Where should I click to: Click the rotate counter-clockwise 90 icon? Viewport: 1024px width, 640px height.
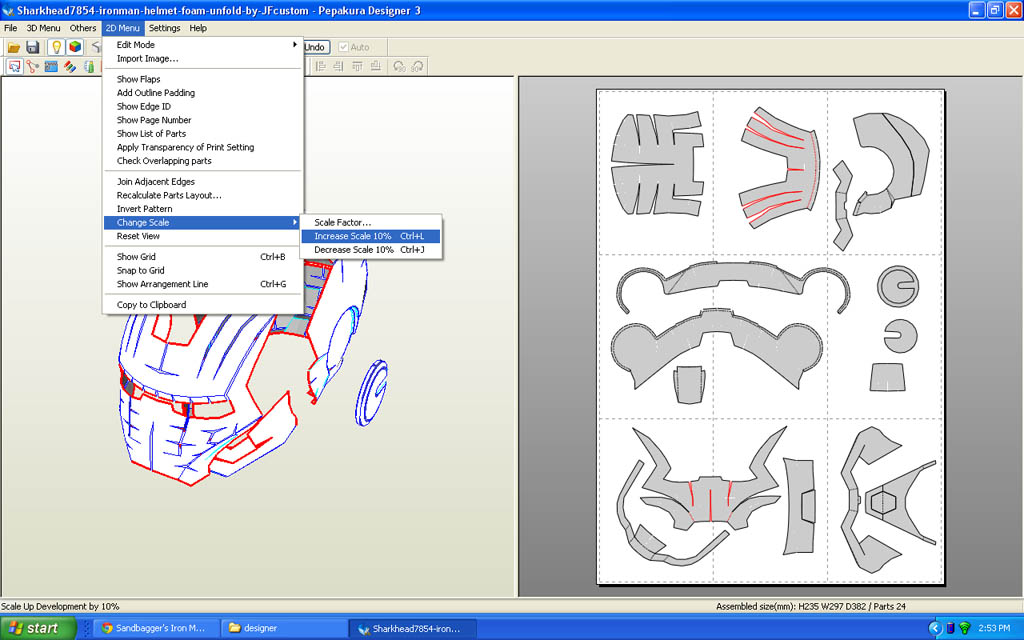(399, 67)
